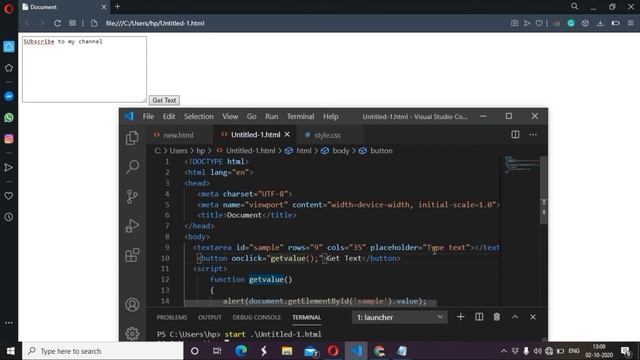Open the editor More Actions ellipsis
The width and height of the screenshot is (640, 360).
pyautogui.click(x=533, y=135)
